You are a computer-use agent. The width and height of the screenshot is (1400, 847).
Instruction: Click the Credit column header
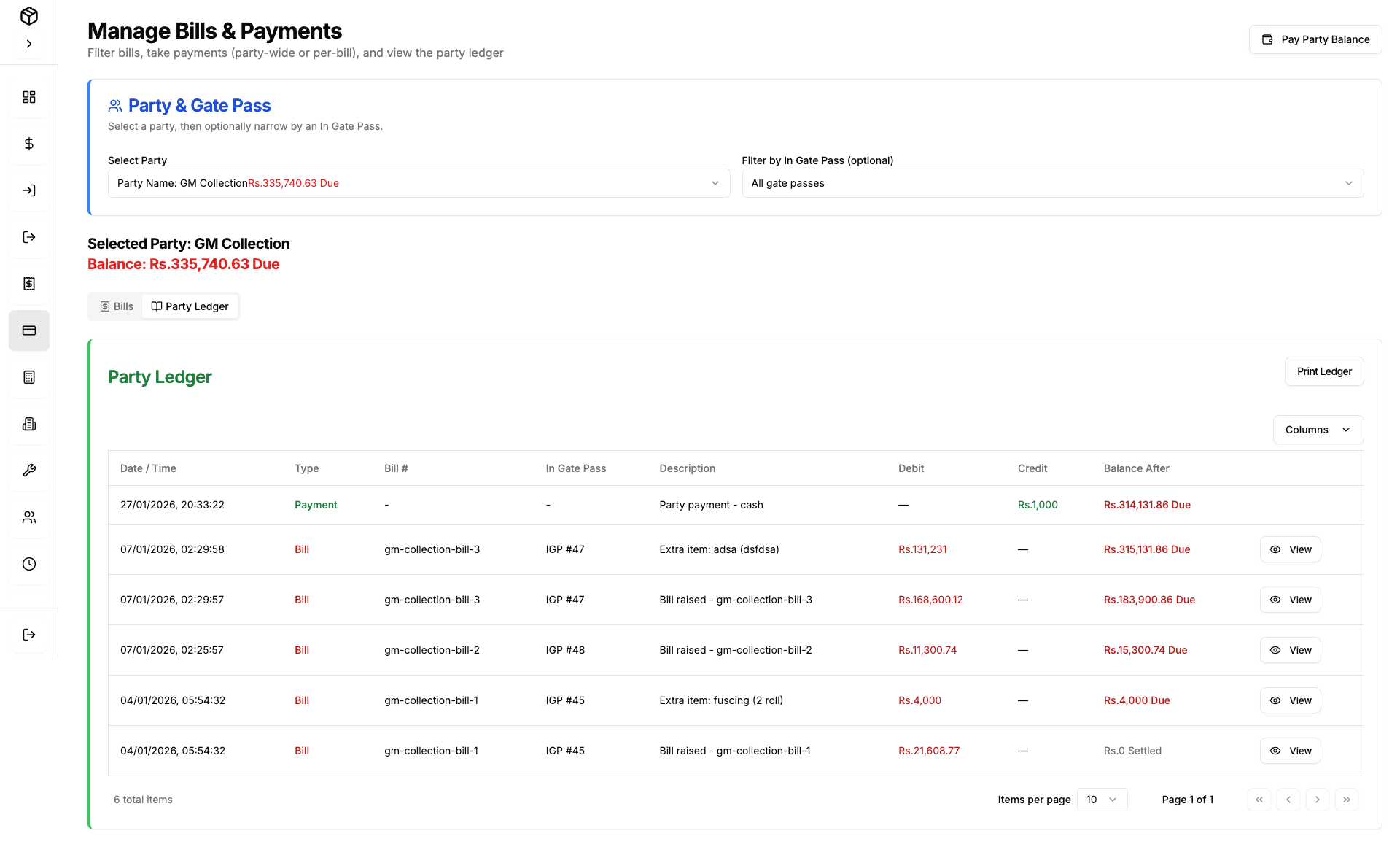pos(1032,468)
